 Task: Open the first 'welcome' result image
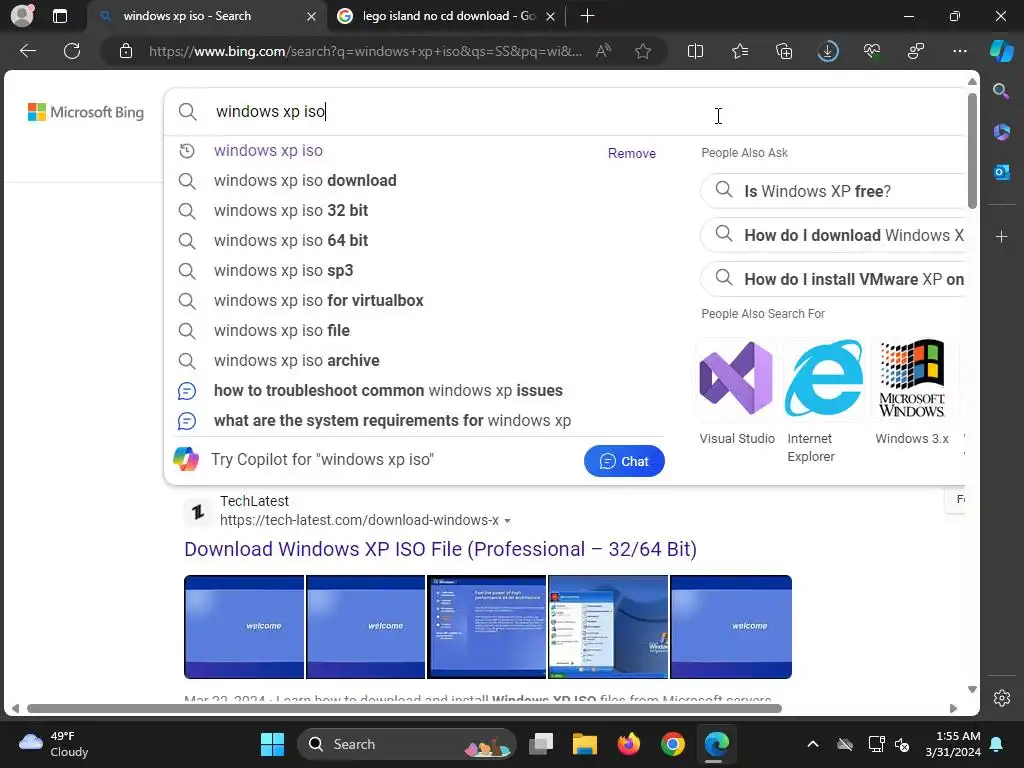click(244, 627)
